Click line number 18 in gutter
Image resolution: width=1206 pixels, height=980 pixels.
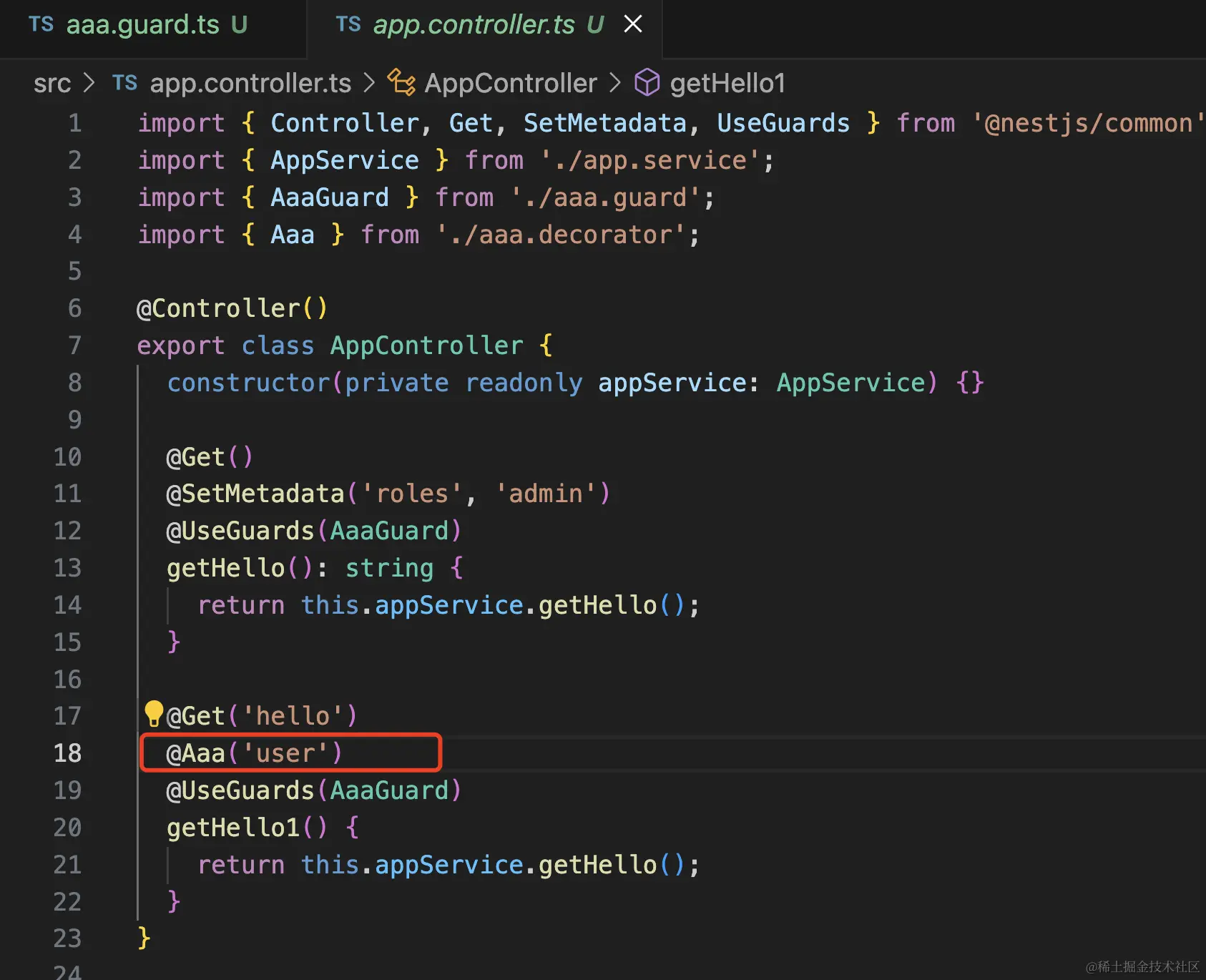[x=67, y=753]
